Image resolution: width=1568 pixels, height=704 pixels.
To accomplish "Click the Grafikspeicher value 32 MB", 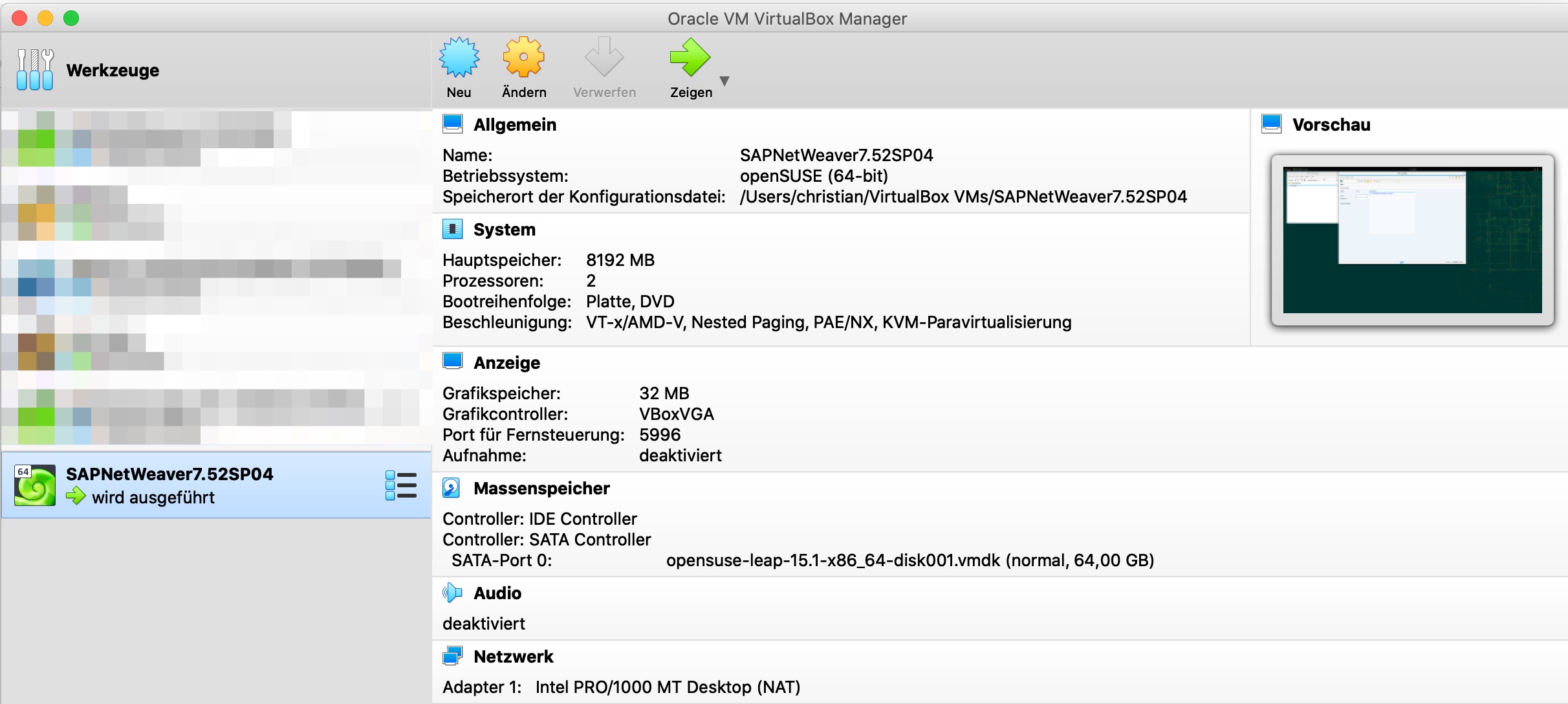I will tap(664, 393).
